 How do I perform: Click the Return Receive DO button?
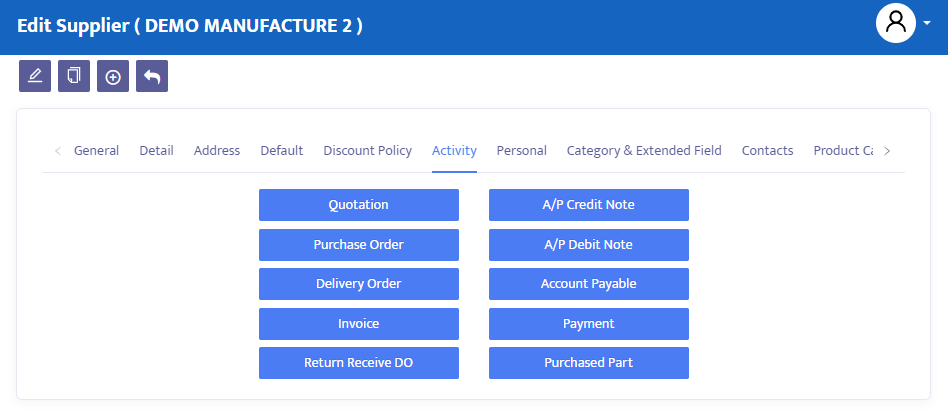click(x=359, y=363)
